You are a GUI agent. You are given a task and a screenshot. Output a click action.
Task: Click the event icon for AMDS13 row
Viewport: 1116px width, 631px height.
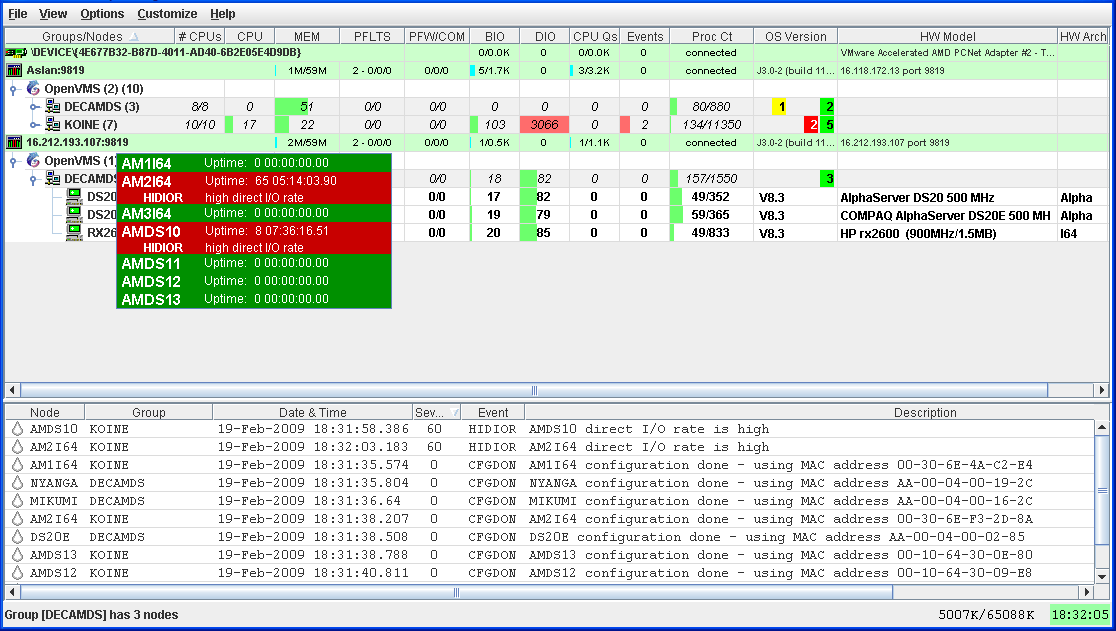coord(17,554)
